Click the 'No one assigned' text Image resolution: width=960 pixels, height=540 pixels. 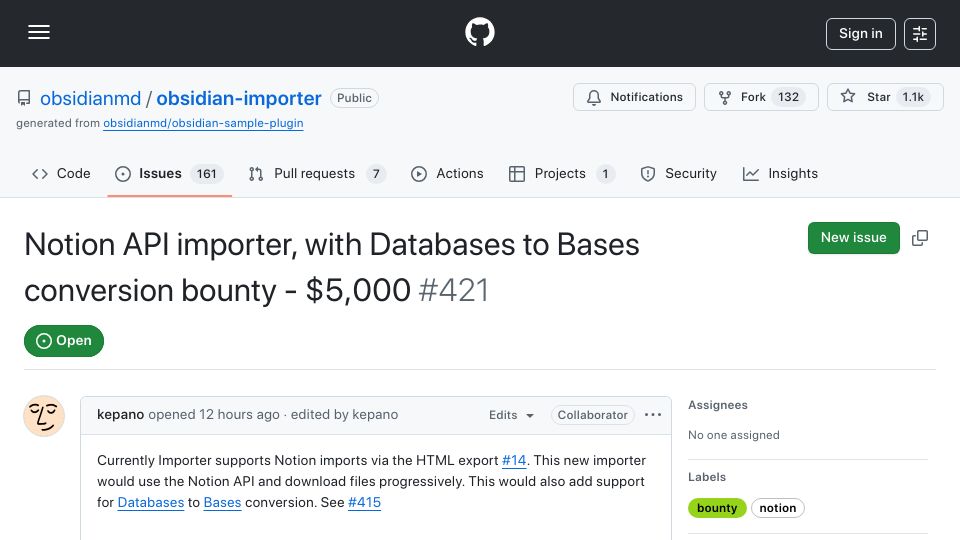tap(733, 435)
